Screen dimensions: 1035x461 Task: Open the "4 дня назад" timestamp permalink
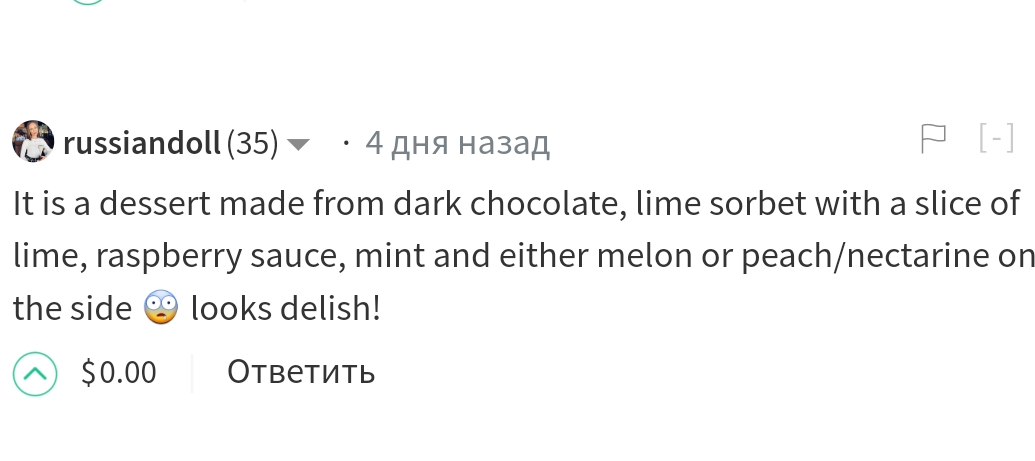pos(457,144)
